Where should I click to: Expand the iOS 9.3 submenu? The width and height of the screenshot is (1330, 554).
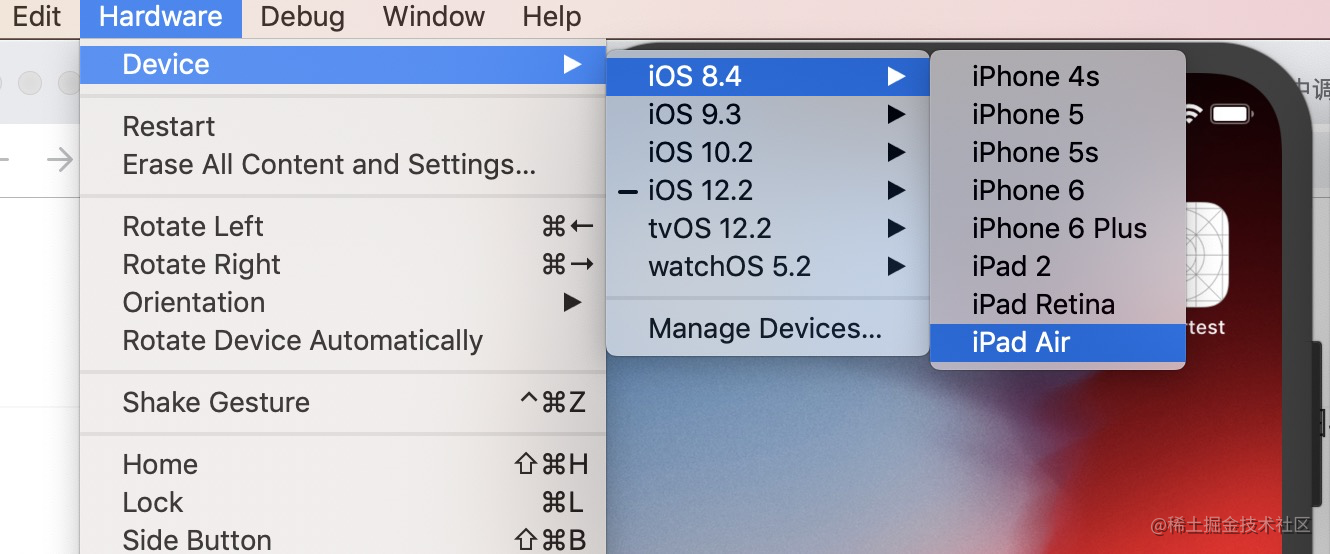pyautogui.click(x=768, y=114)
